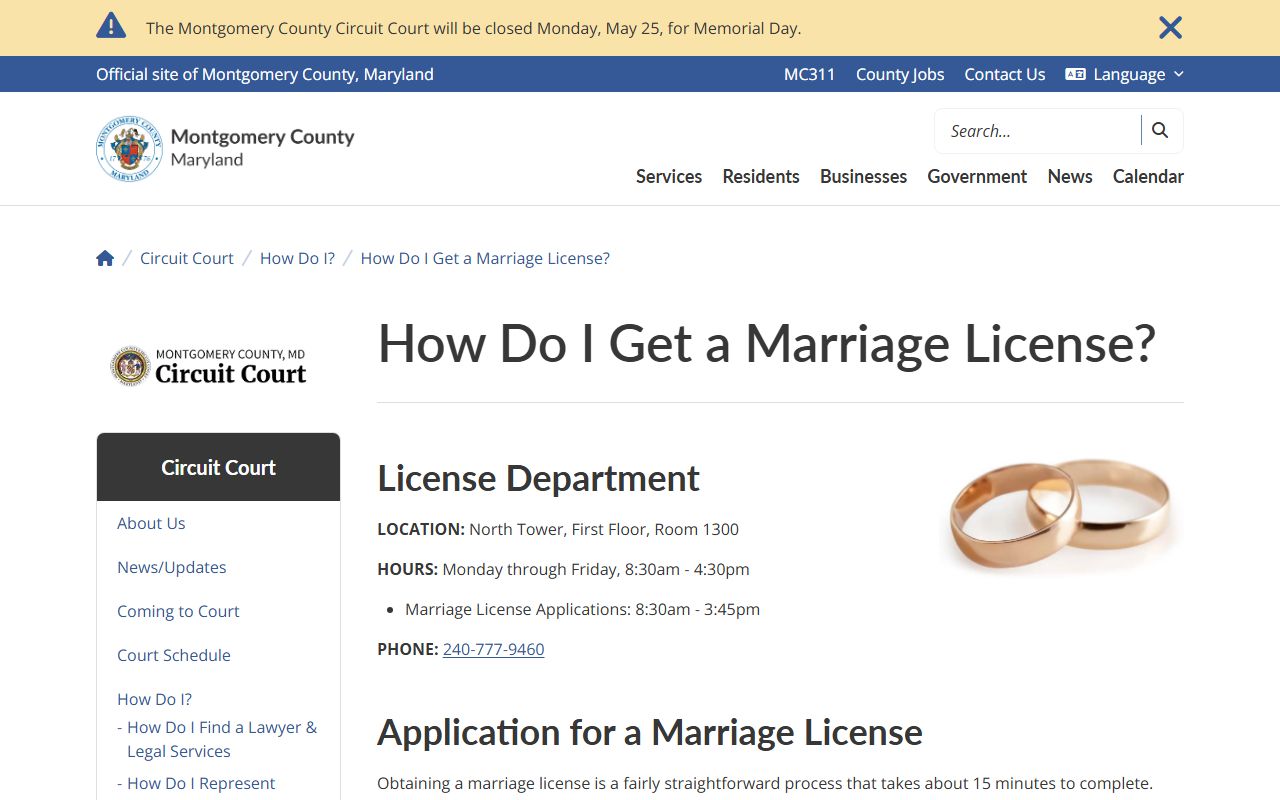1280x800 pixels.
Task: Open How Do I Represent sidebar link
Action: 200,783
